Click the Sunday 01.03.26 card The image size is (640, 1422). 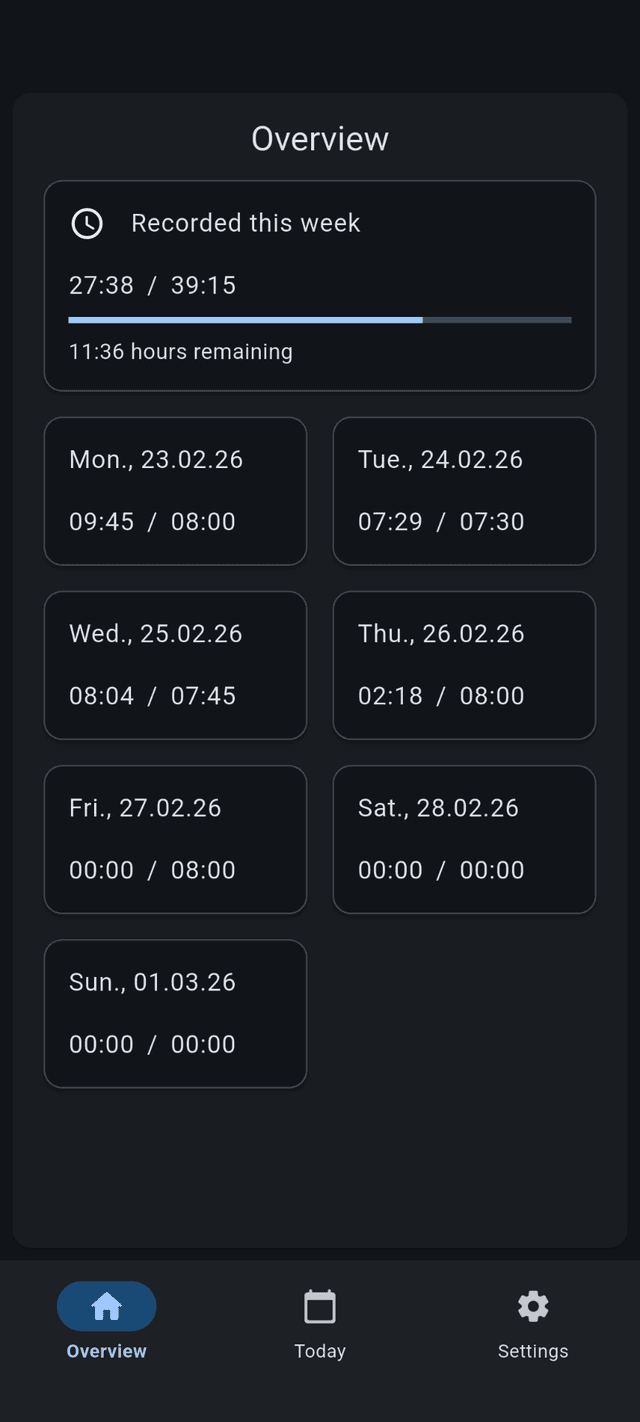[x=175, y=1013]
